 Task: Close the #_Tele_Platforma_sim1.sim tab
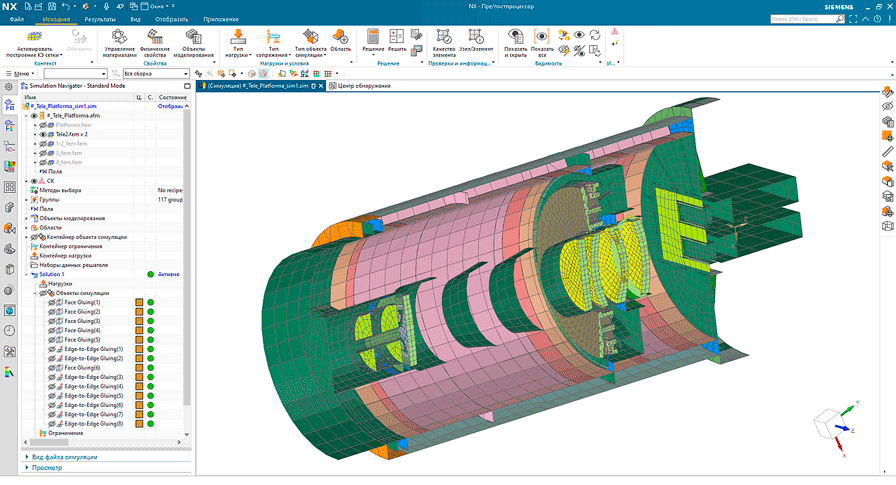321,86
